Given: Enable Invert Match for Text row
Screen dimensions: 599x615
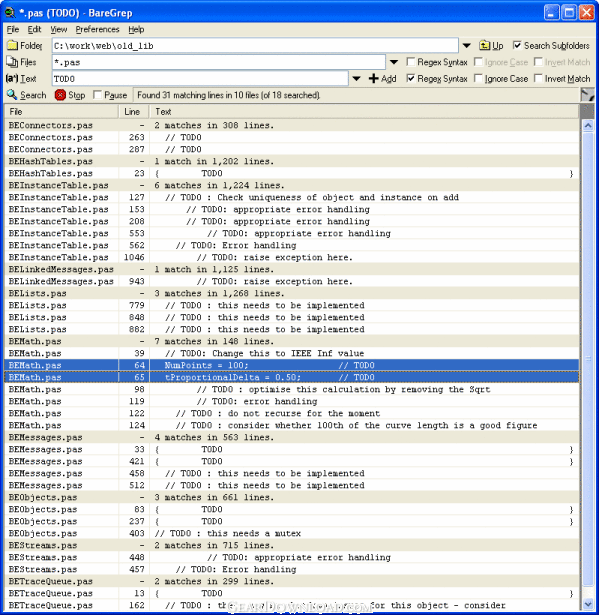Looking at the screenshot, I should (x=538, y=78).
